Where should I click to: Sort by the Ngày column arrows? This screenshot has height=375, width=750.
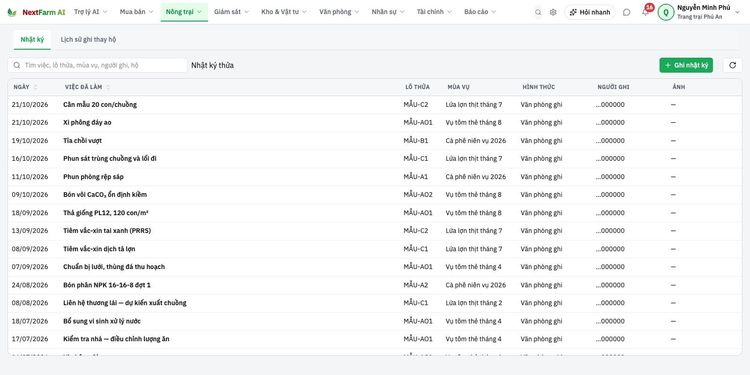(36, 87)
